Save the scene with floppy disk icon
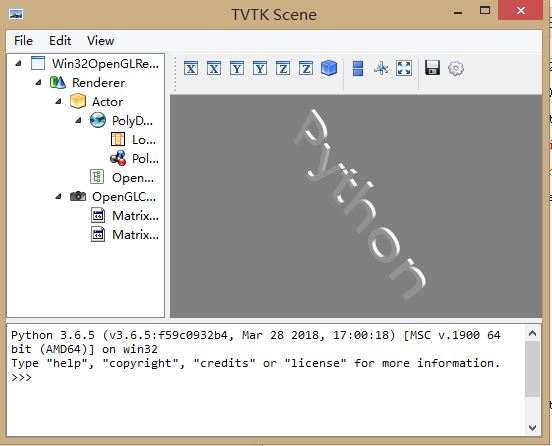 coord(432,68)
